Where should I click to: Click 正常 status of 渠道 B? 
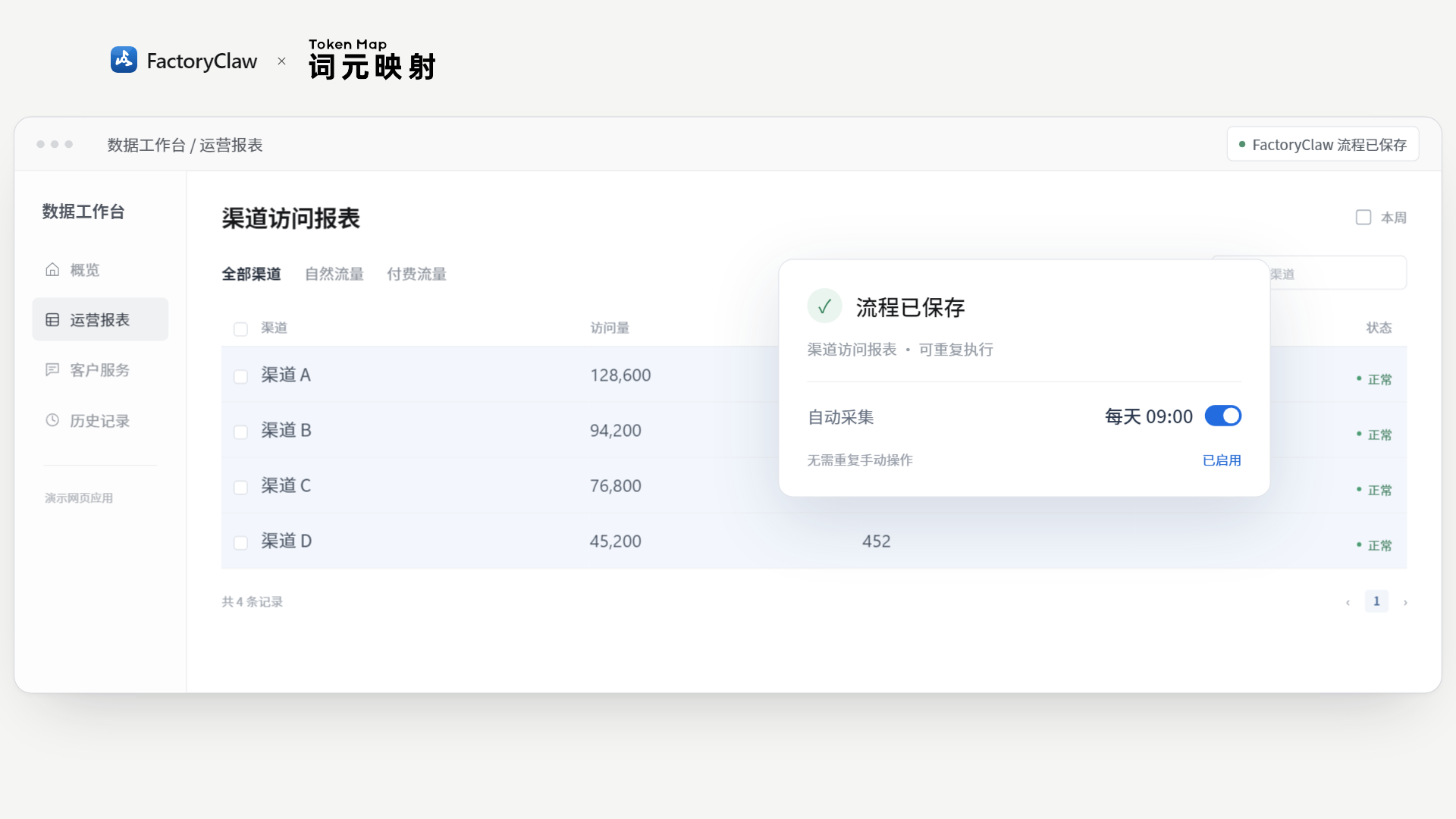[1374, 435]
